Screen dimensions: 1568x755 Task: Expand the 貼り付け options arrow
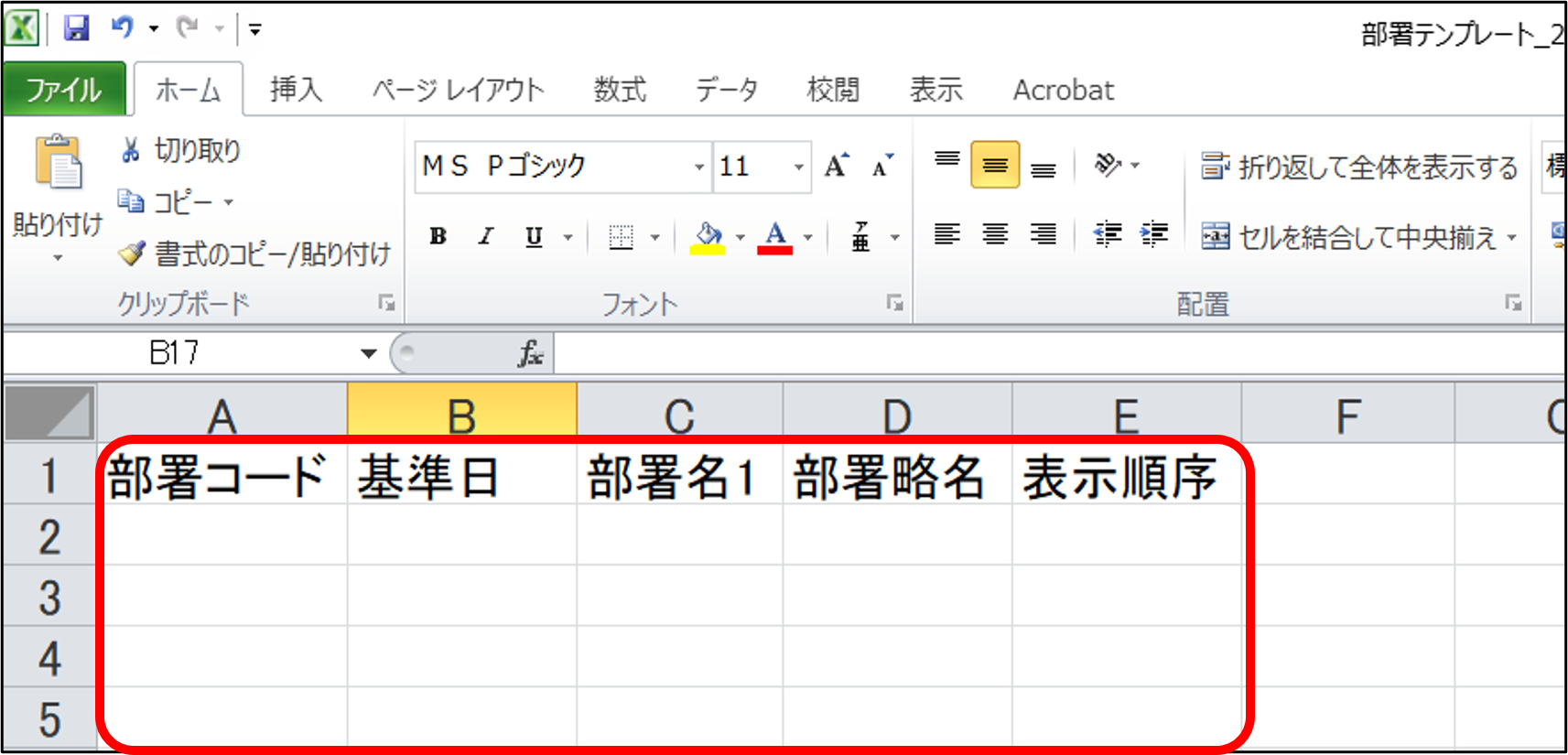[x=58, y=258]
